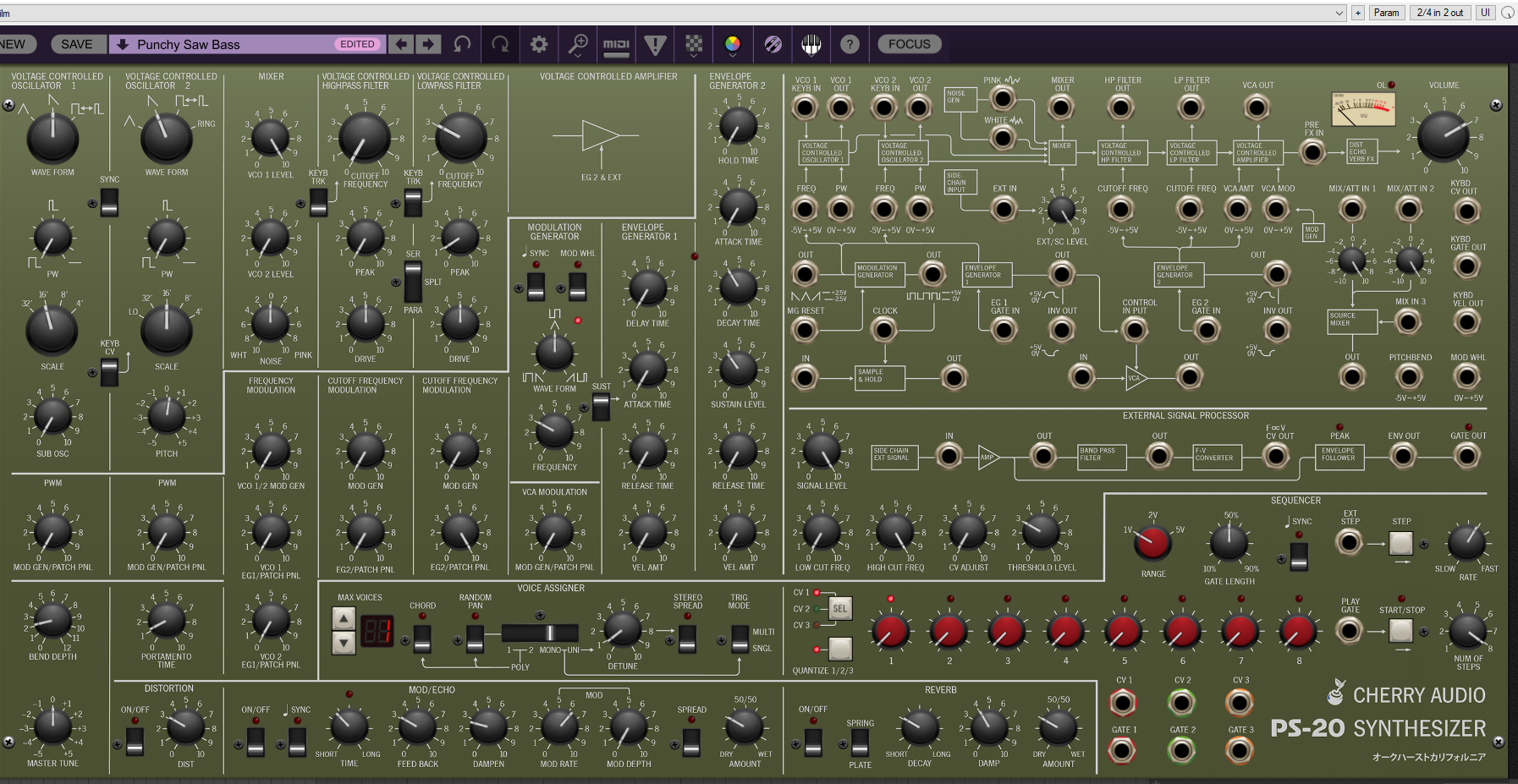This screenshot has width=1518, height=784.
Task: Click the PINK noise output jack
Action: click(x=1003, y=99)
